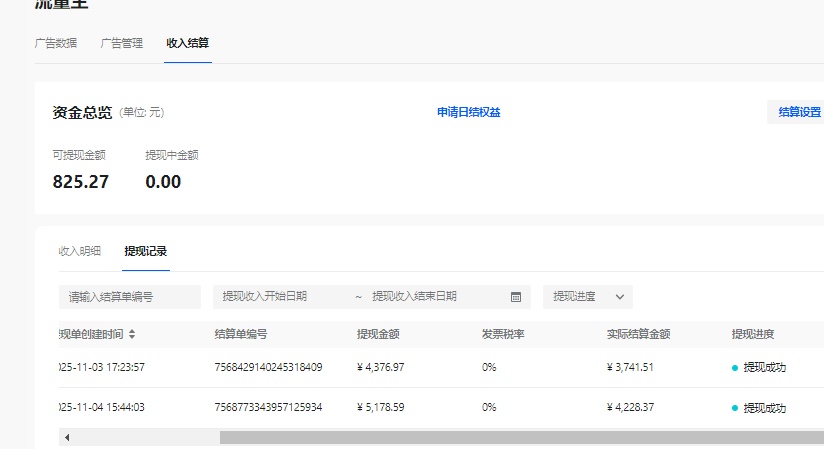Select the 提现记录 sub-tab
The width and height of the screenshot is (824, 449).
(146, 251)
